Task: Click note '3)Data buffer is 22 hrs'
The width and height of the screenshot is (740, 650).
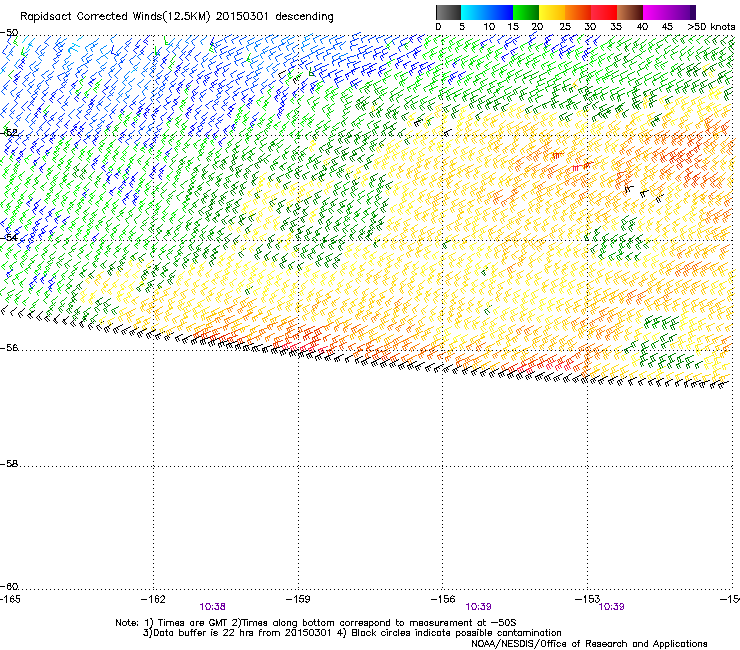Action: pos(197,633)
